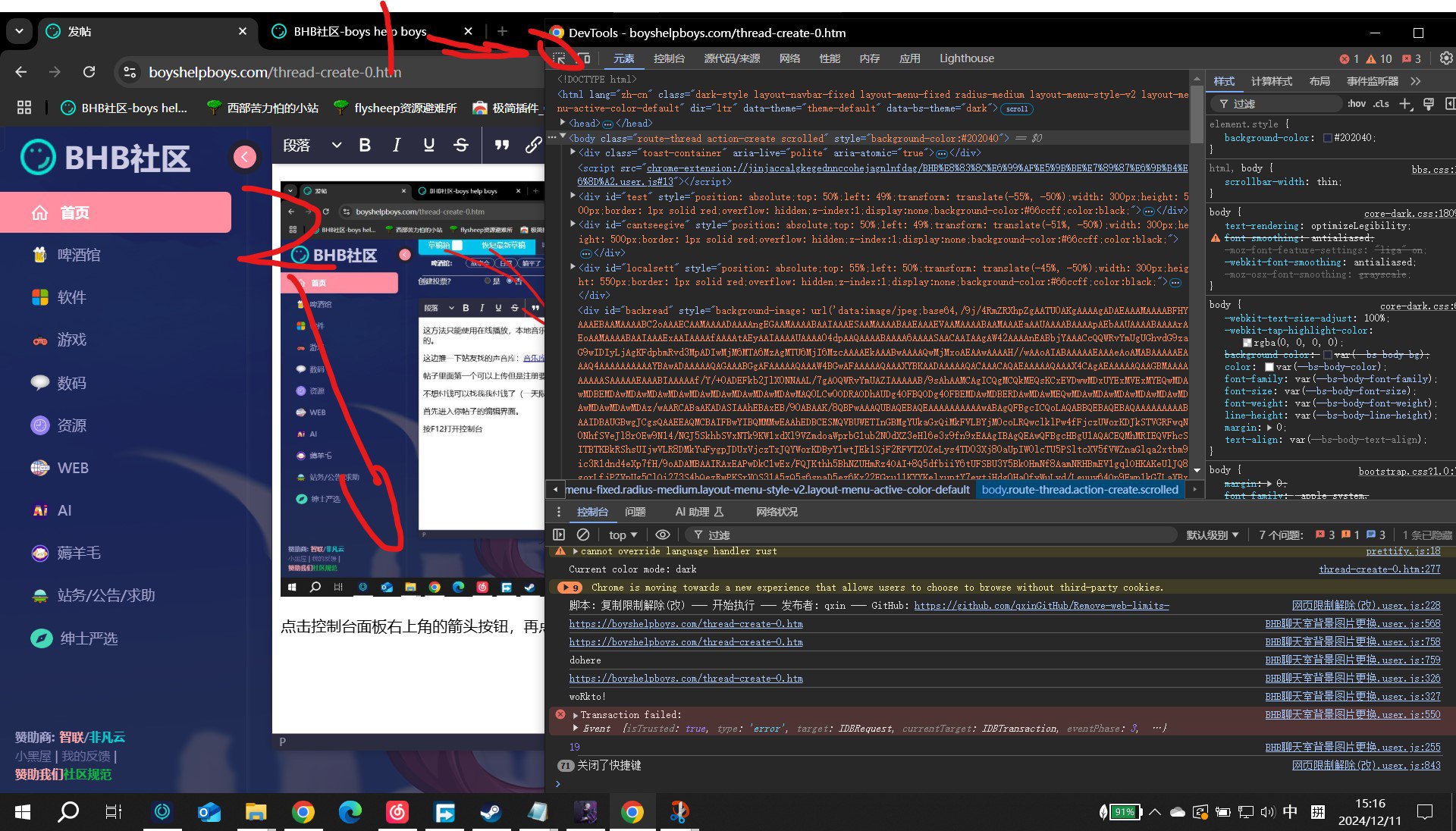Click the #202040 background-color swatch
Viewport: 1456px width, 831px height.
point(1328,138)
